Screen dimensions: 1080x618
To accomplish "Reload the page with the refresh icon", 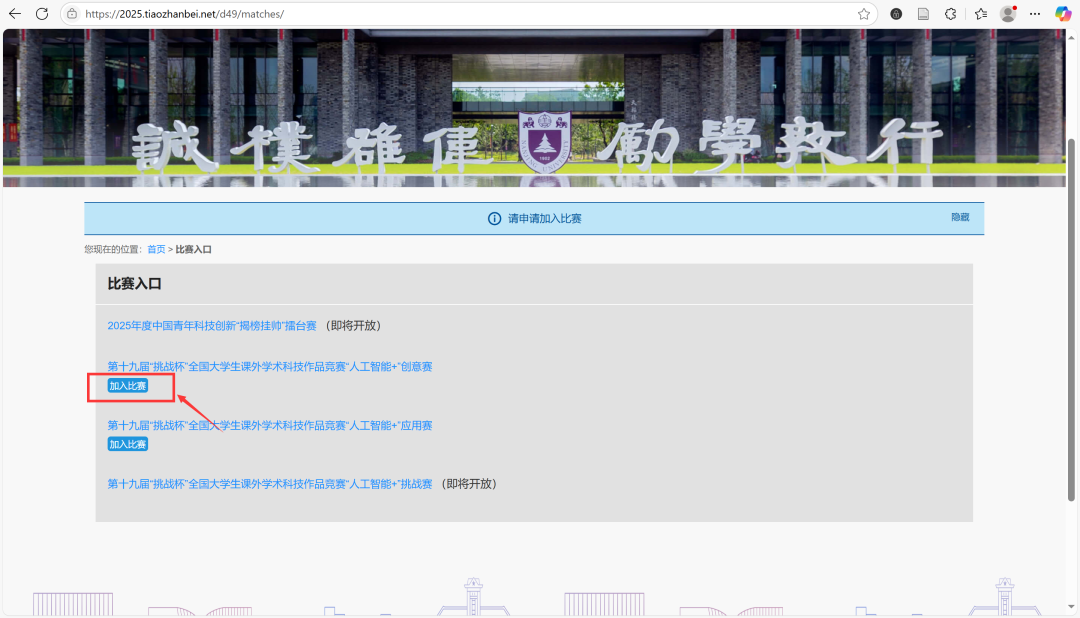I will point(42,14).
